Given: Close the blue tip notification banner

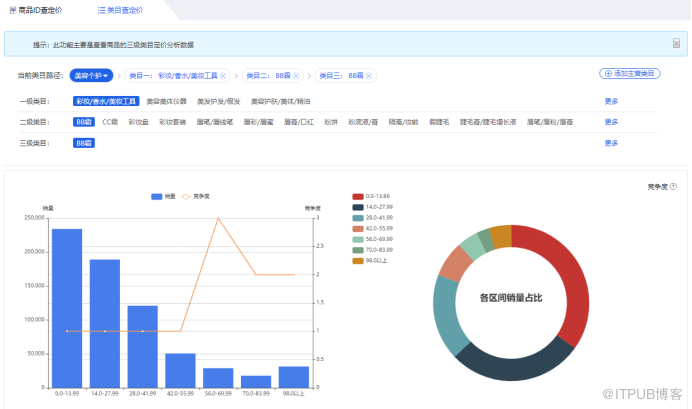Looking at the screenshot, I should coord(677,43).
